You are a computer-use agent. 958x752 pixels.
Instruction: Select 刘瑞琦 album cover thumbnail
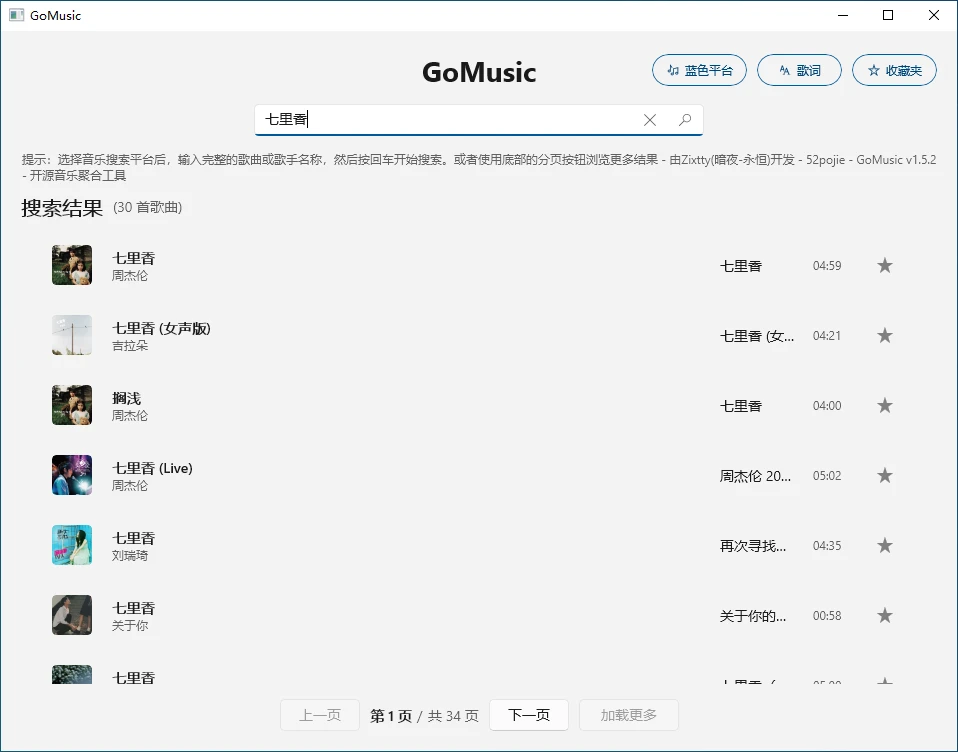coord(72,545)
